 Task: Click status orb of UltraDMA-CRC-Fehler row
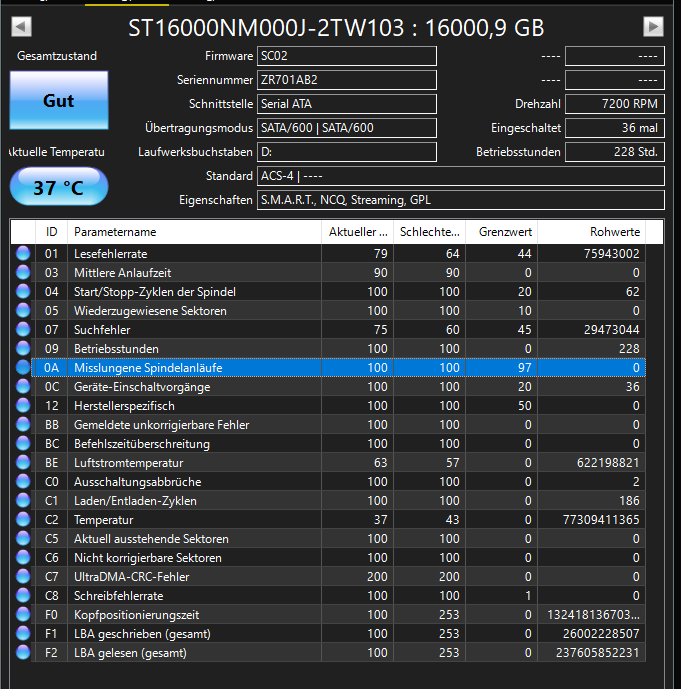point(23,577)
